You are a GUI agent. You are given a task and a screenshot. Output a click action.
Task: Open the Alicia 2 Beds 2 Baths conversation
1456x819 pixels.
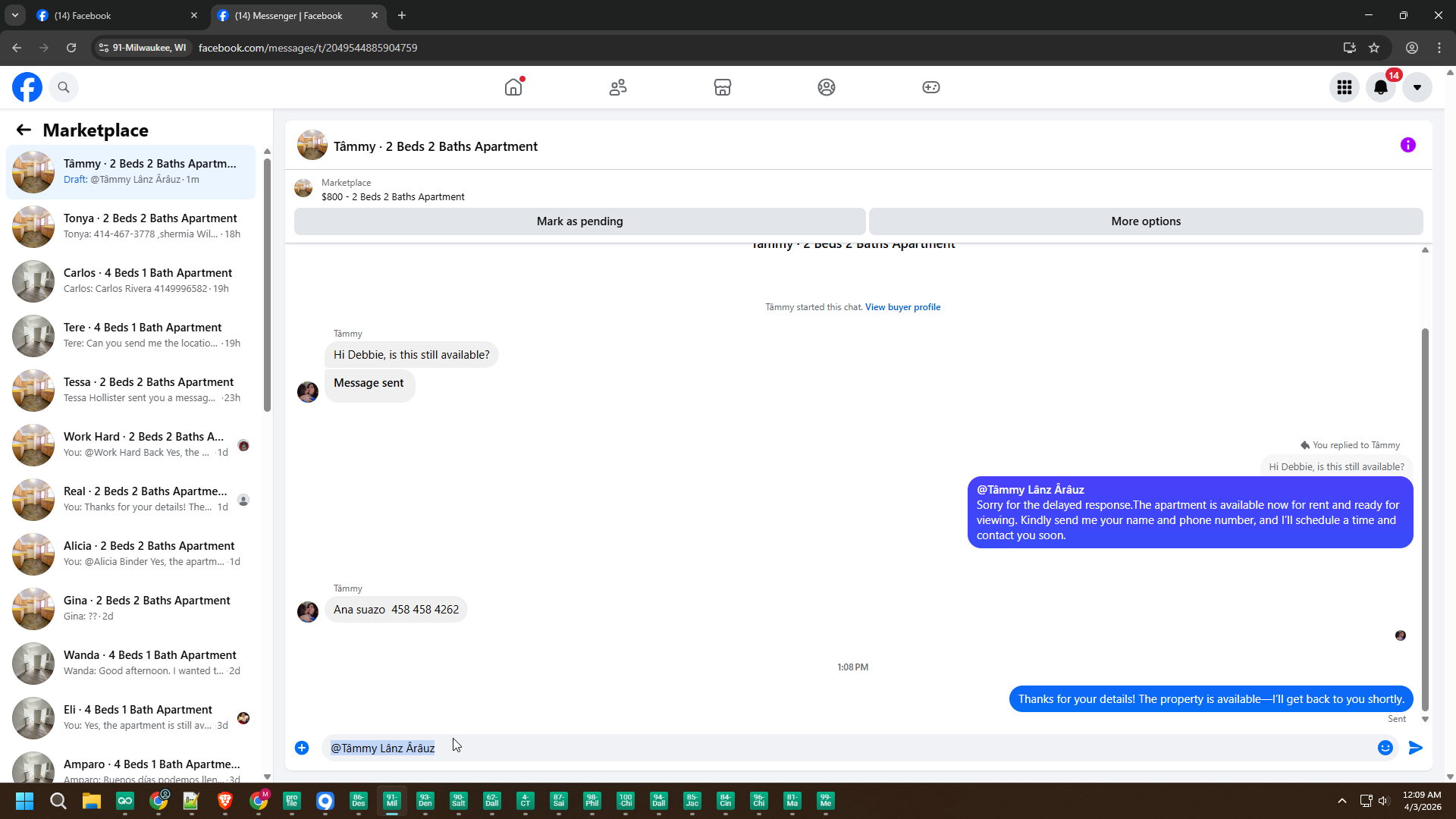[130, 554]
